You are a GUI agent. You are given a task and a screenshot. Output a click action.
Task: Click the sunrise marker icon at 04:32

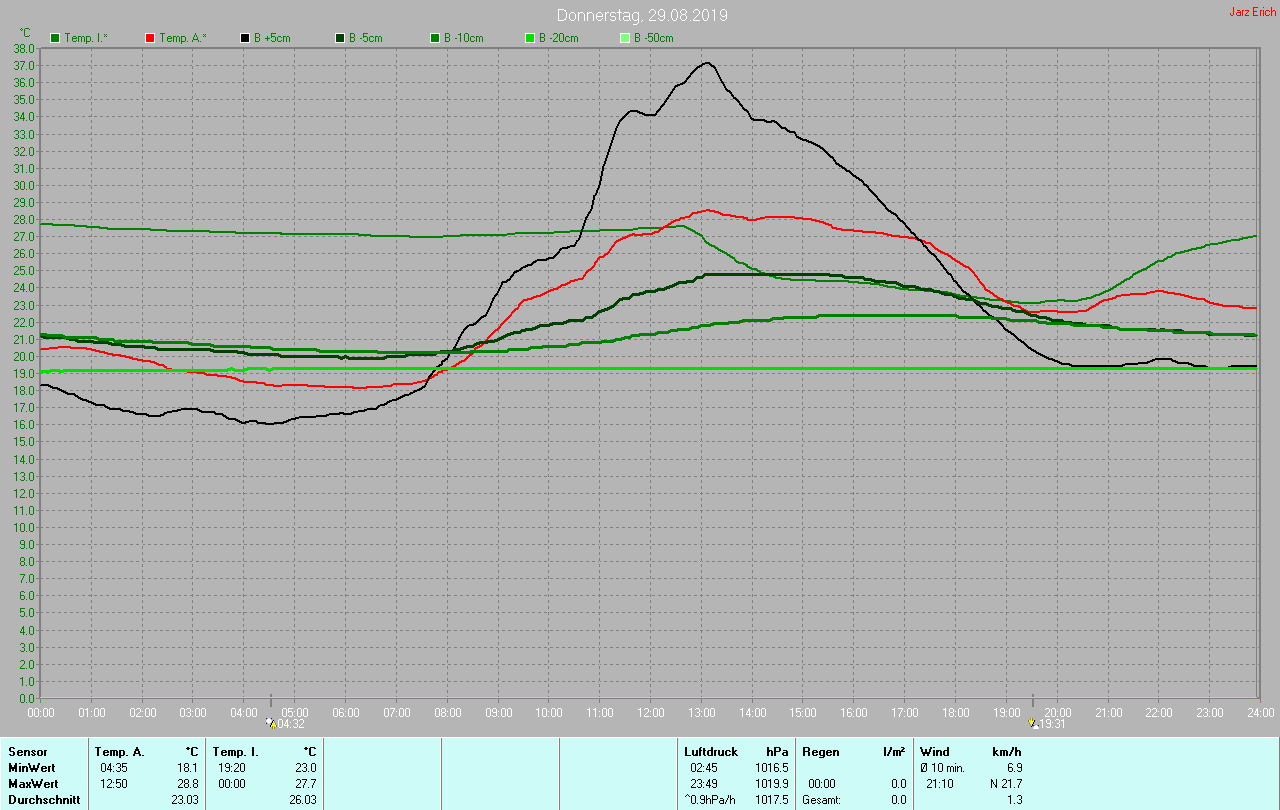[x=271, y=723]
